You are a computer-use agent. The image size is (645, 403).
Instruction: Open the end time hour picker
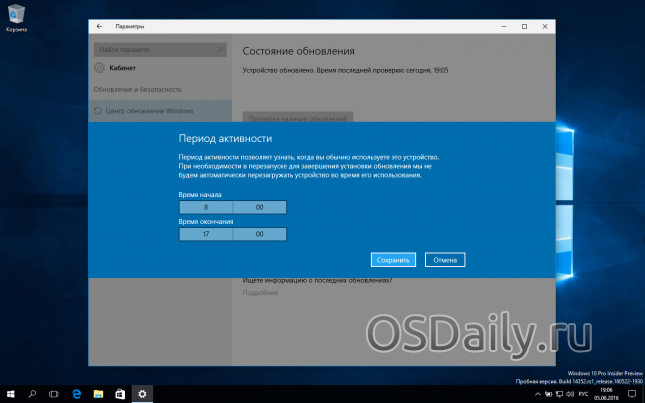(x=205, y=234)
